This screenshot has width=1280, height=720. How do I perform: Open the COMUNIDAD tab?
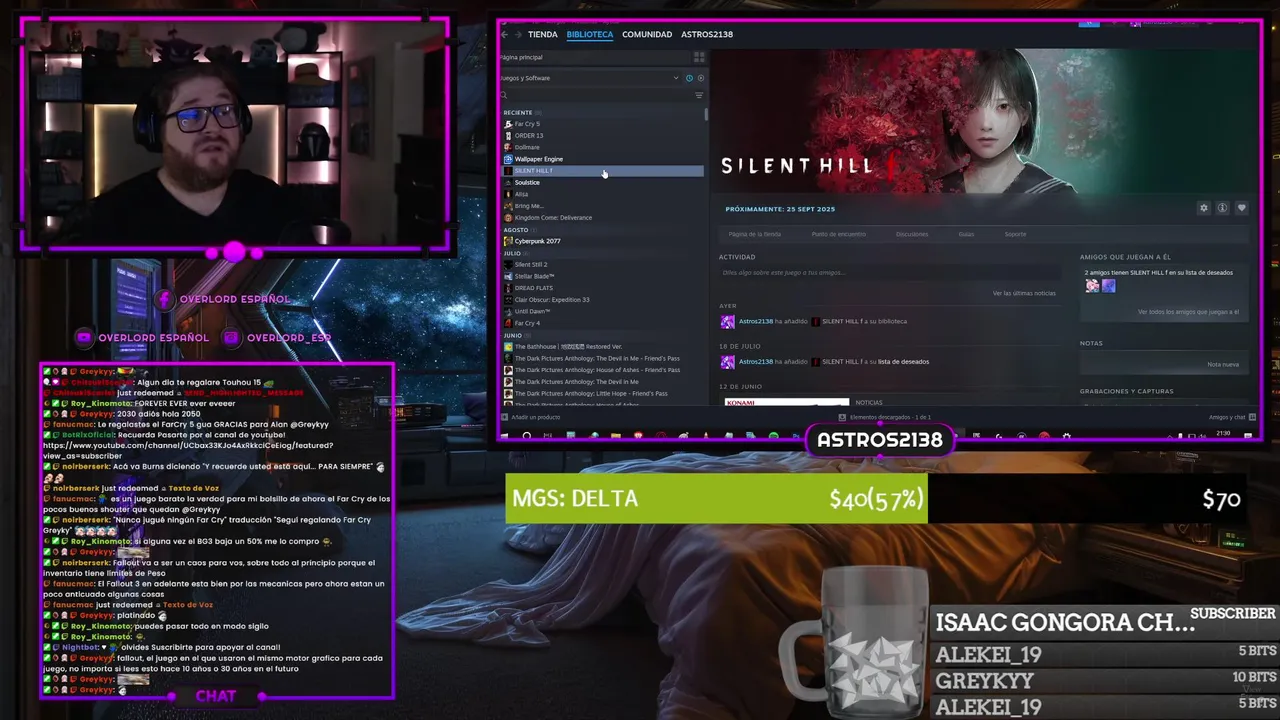tap(647, 34)
